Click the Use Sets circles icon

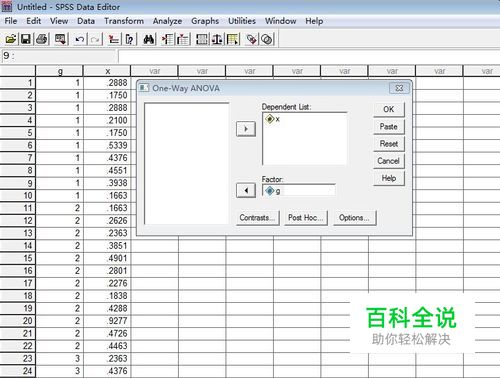click(x=267, y=39)
